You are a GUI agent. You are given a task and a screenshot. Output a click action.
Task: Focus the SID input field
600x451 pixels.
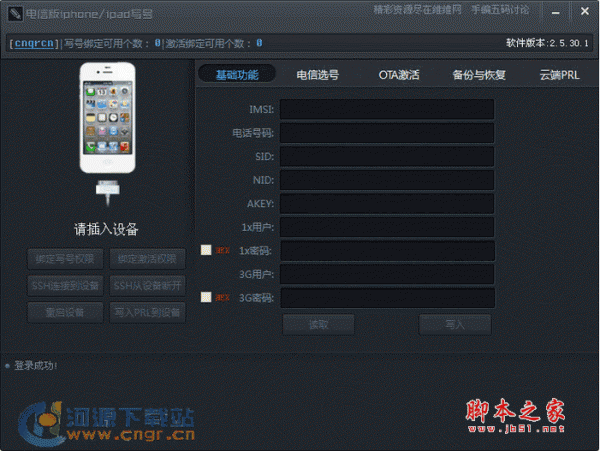[387, 156]
